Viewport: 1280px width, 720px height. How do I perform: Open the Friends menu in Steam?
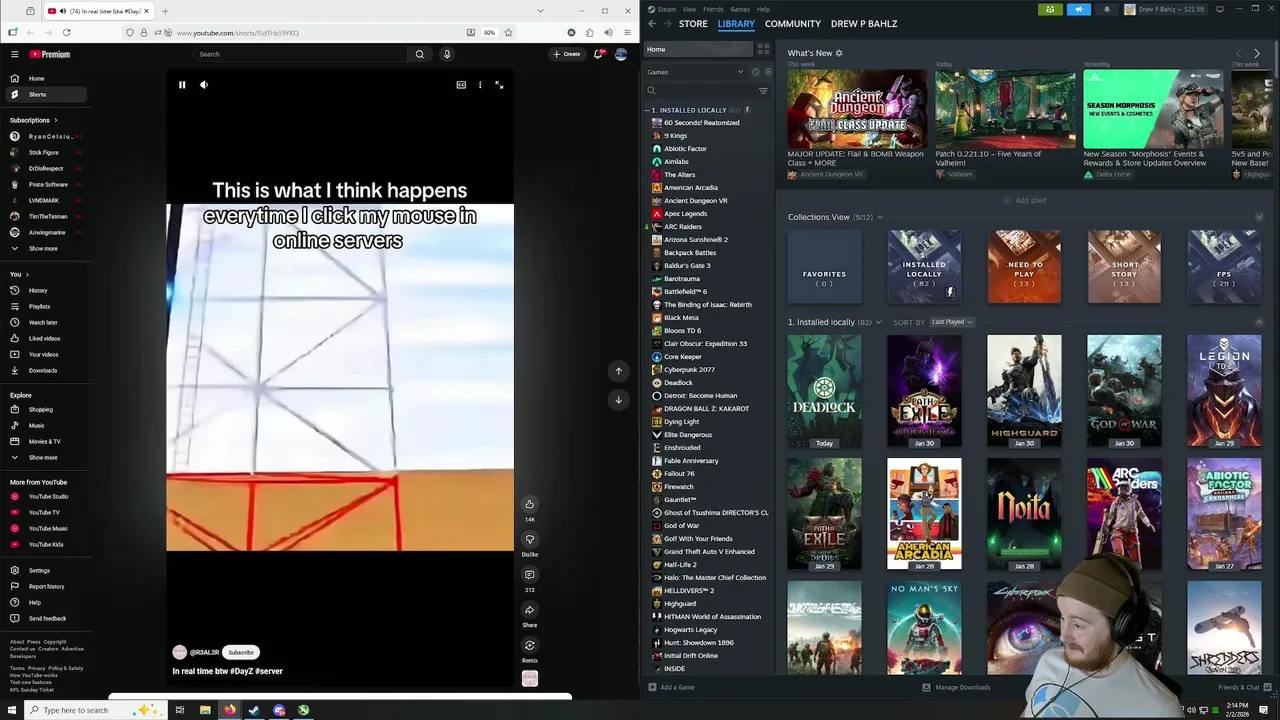pos(713,9)
